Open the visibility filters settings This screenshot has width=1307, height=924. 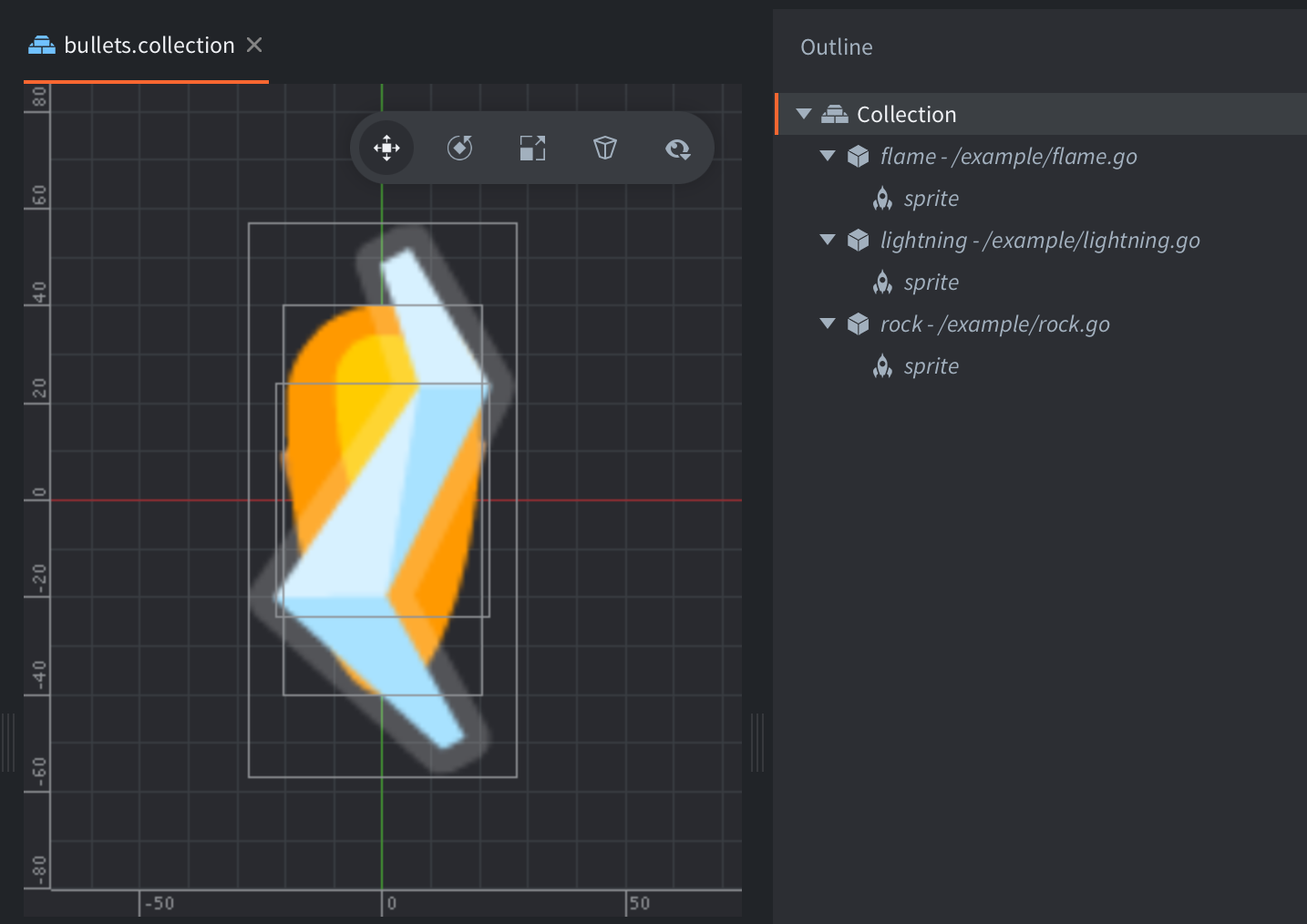(677, 149)
